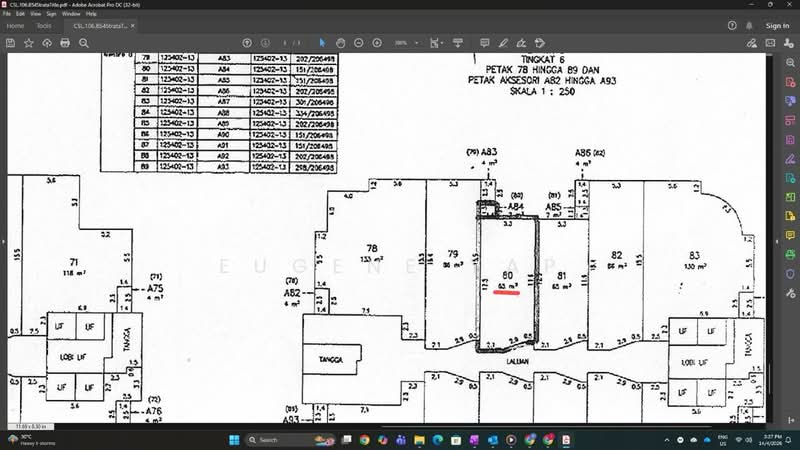Open the Export PDF tool in right pane
Screen dimensions: 800x450
tap(790, 178)
